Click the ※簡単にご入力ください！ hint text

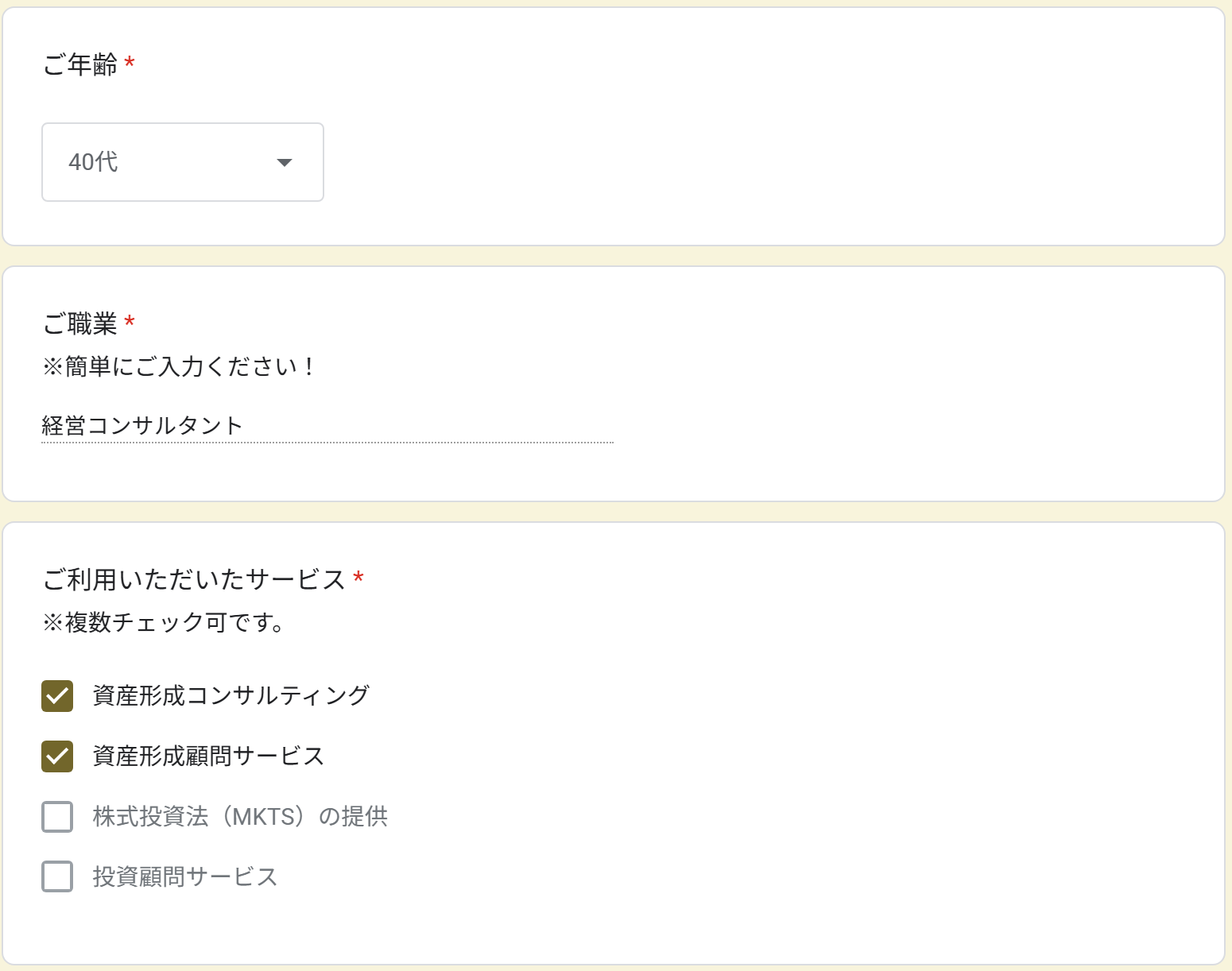(178, 366)
